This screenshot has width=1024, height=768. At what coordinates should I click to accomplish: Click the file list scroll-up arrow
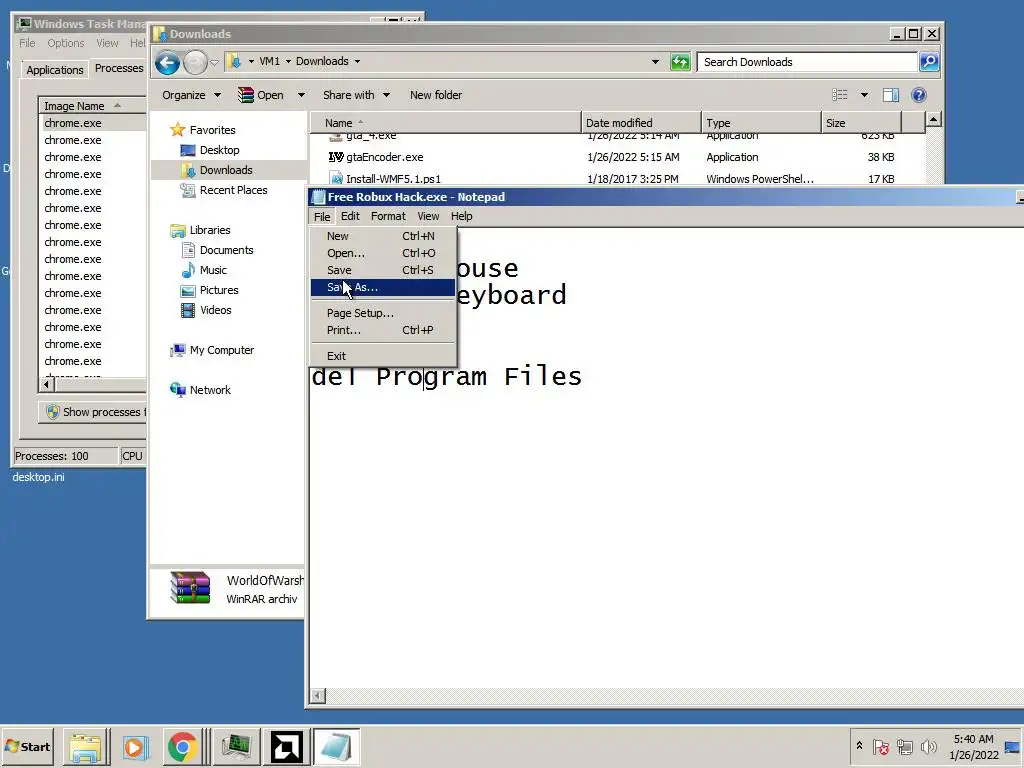(x=934, y=120)
